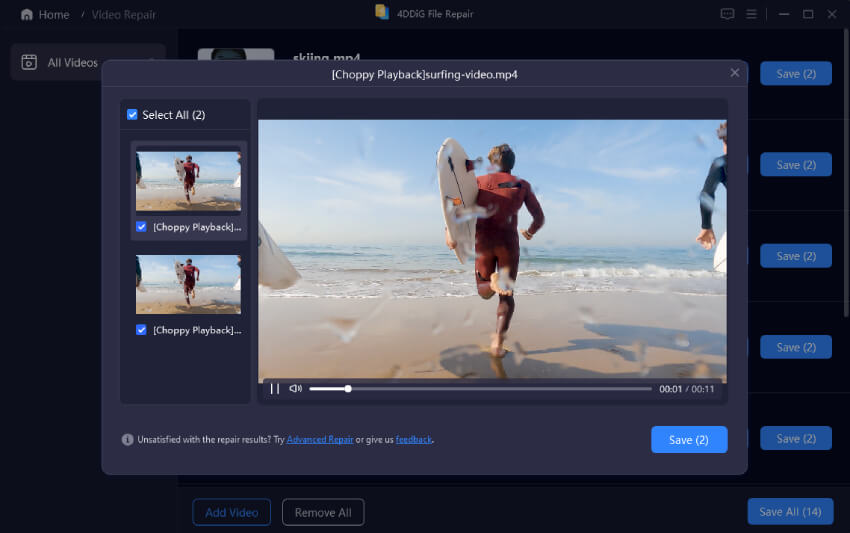
Task: Click the feedback link in the dialog
Action: tap(413, 439)
